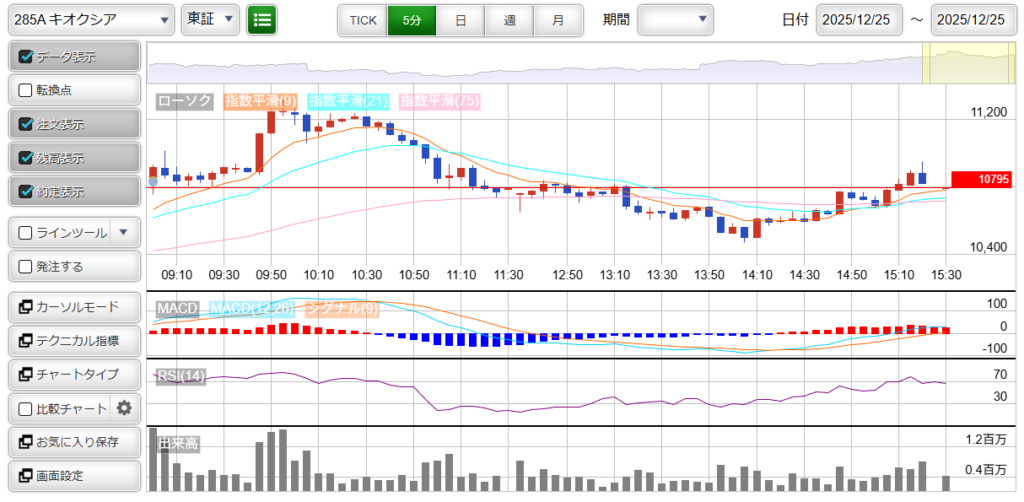Viewport: 1024px width, 502px height.
Task: Toggle the 発注する checkbox
Action: tap(27, 267)
